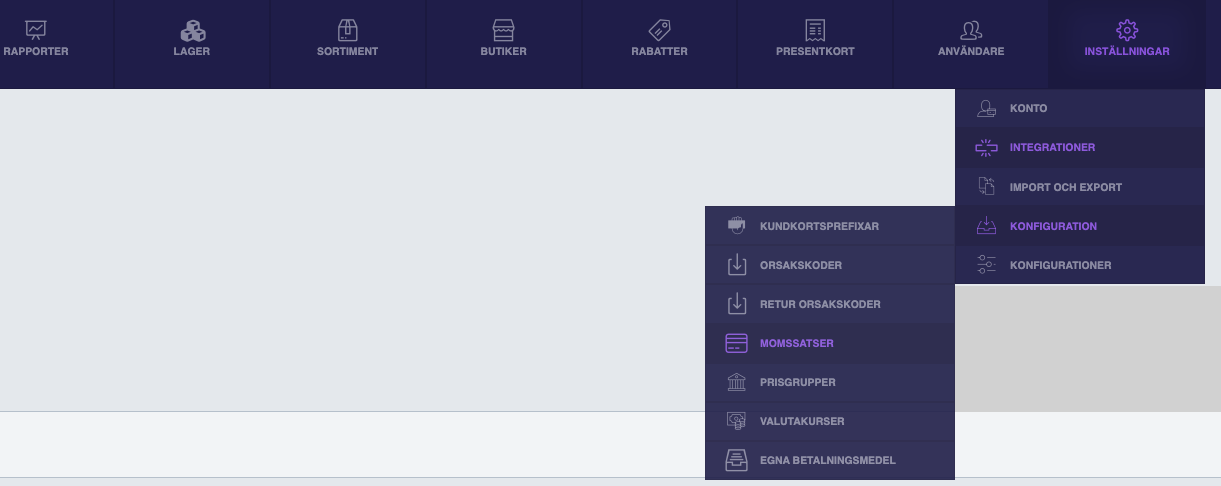1221x486 pixels.
Task: Select Kundkortsprefixar submenu text
Action: [x=819, y=226]
